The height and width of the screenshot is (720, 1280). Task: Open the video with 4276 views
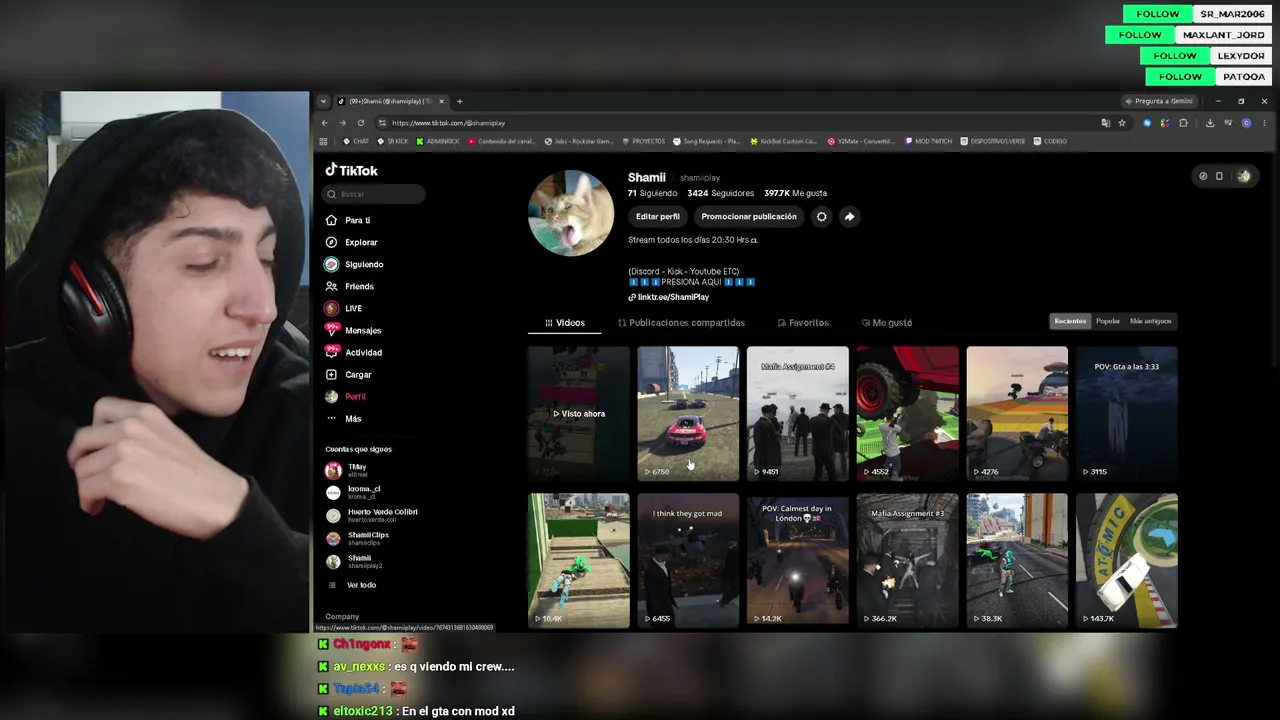(1017, 414)
